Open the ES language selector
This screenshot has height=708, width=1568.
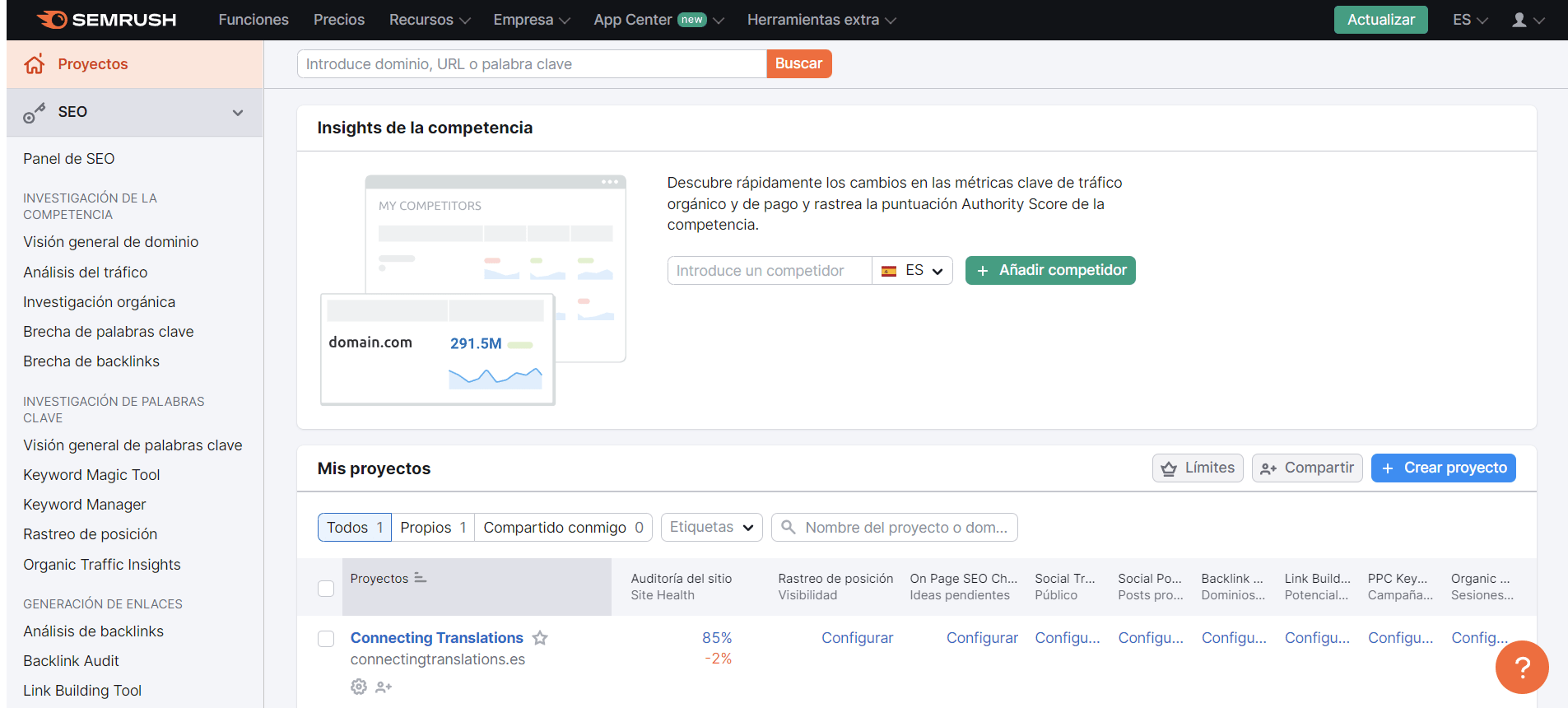[x=1470, y=20]
